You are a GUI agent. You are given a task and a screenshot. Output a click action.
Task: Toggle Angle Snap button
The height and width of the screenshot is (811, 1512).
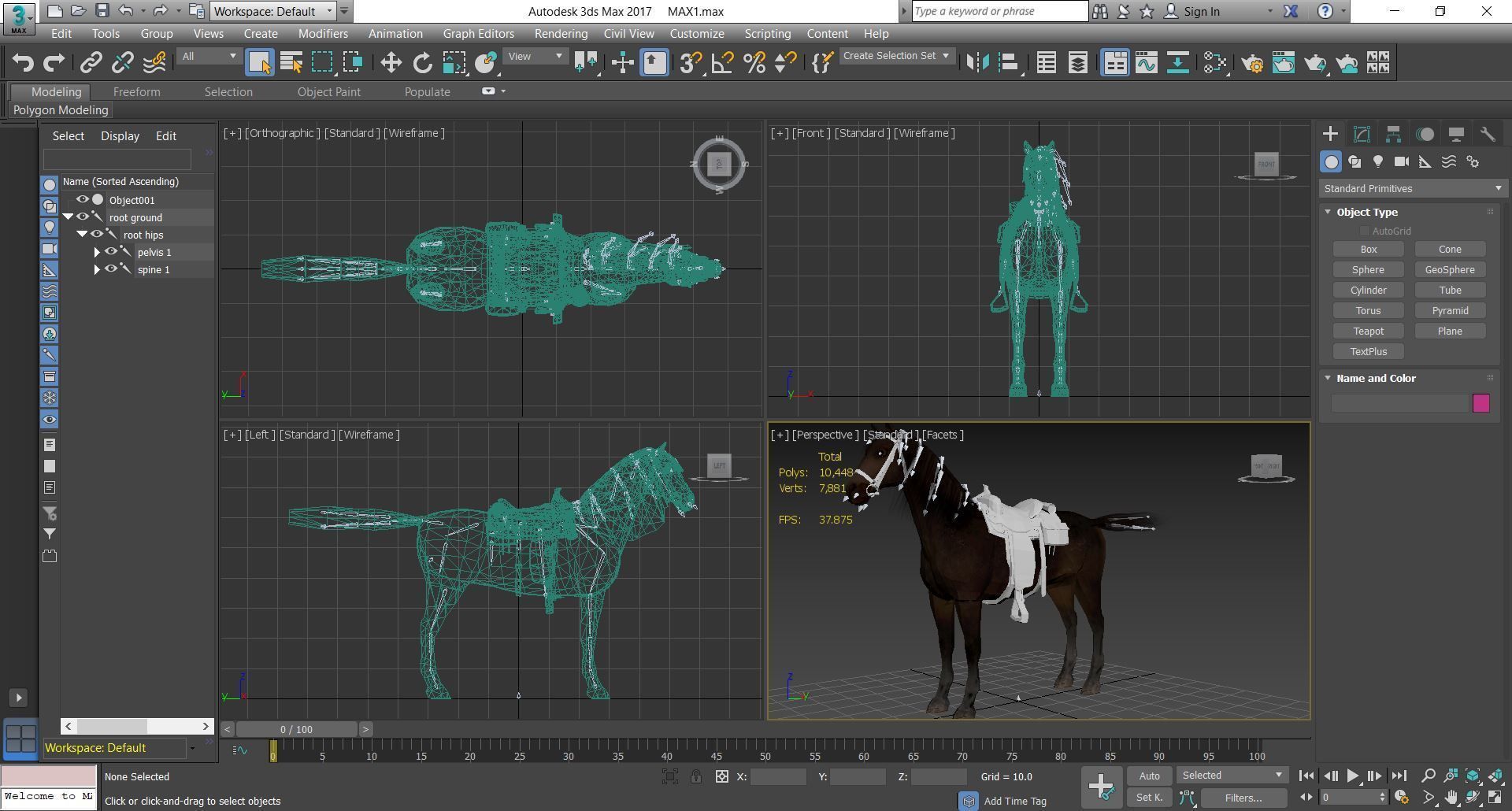coord(722,63)
